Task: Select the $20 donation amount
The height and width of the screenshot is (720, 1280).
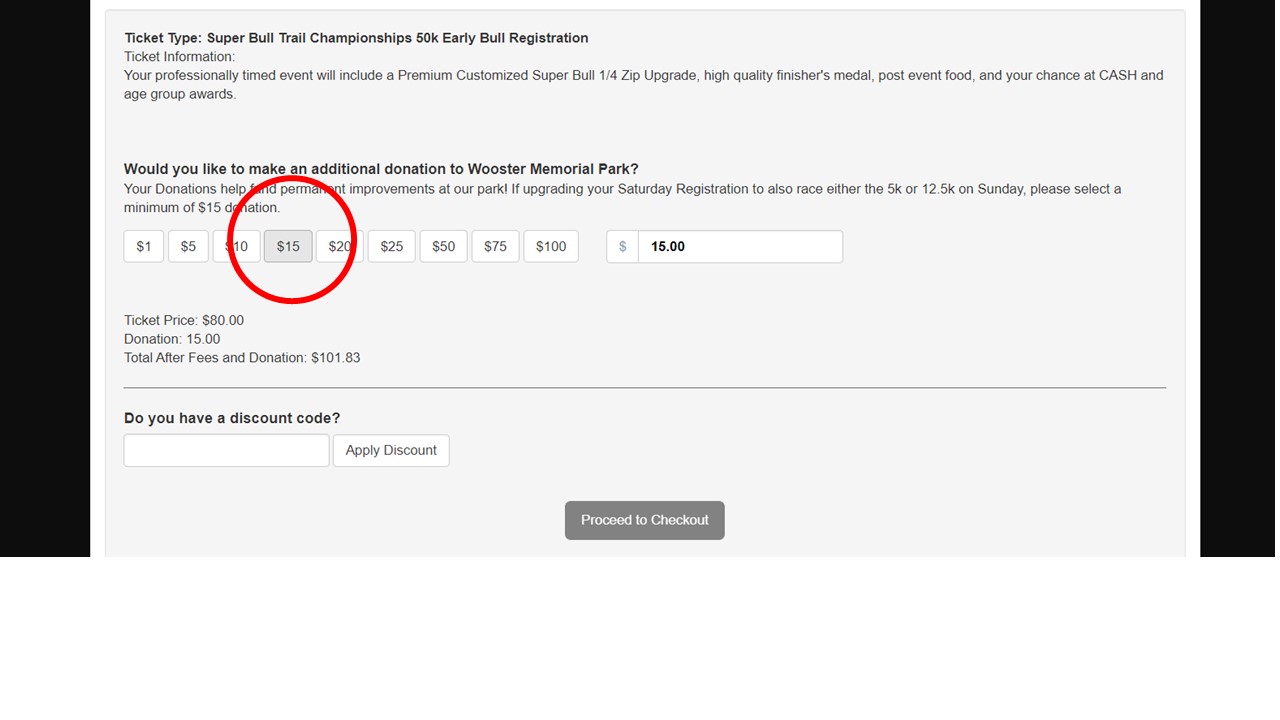Action: [x=339, y=247]
